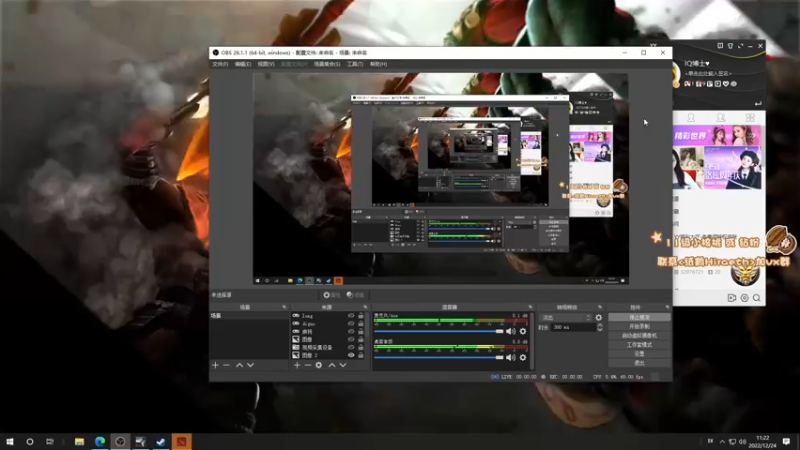Open source properties gear below sources list

[x=319, y=365]
